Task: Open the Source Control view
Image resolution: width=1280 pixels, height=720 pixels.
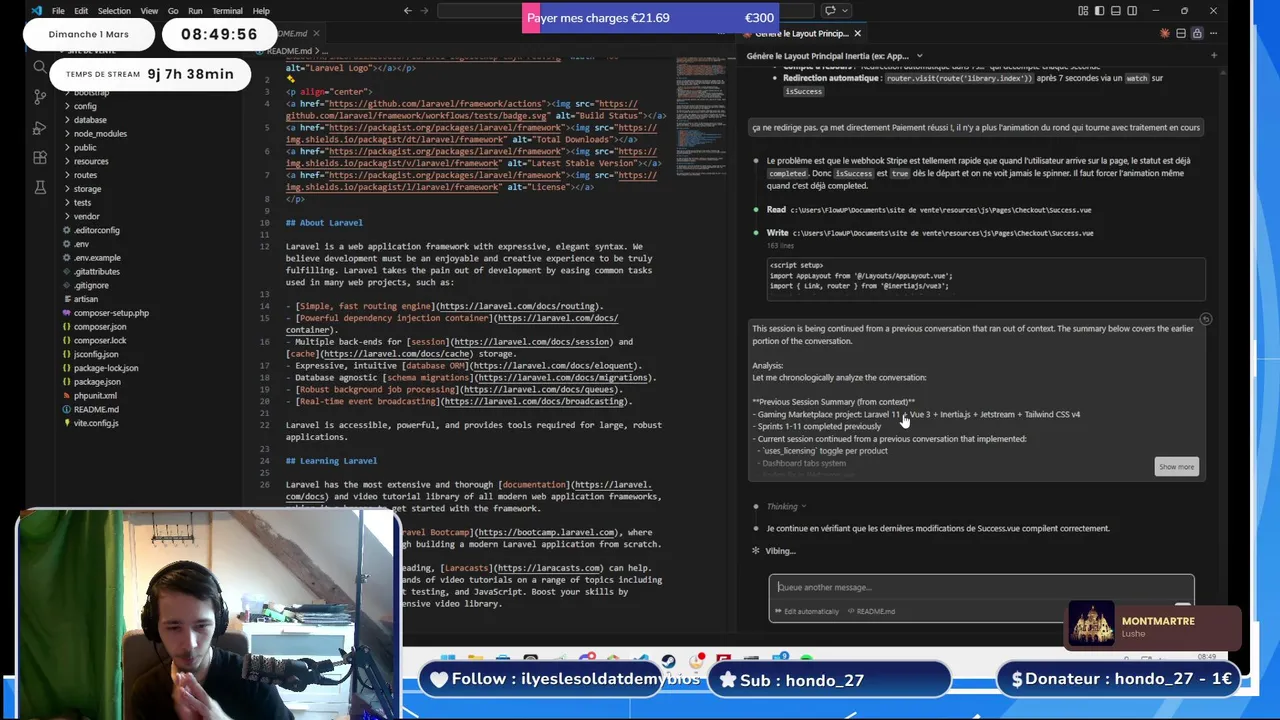Action: (x=40, y=97)
